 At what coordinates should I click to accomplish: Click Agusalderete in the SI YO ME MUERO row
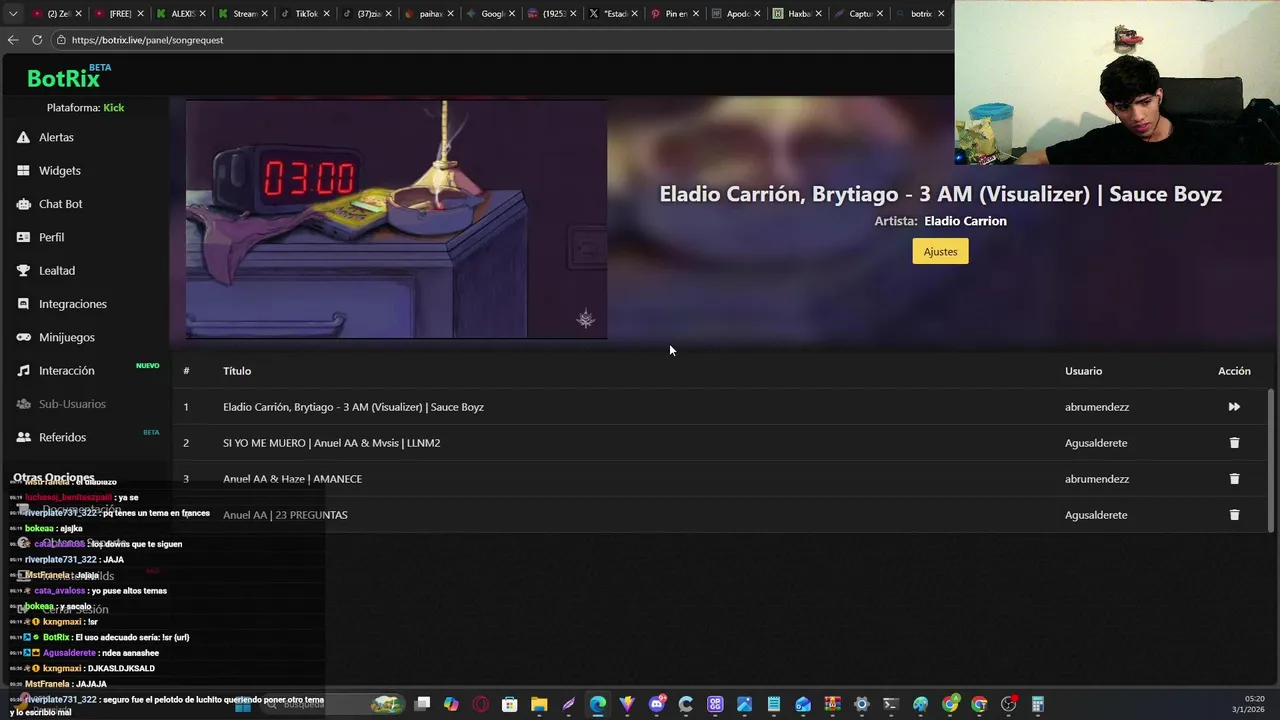1096,443
